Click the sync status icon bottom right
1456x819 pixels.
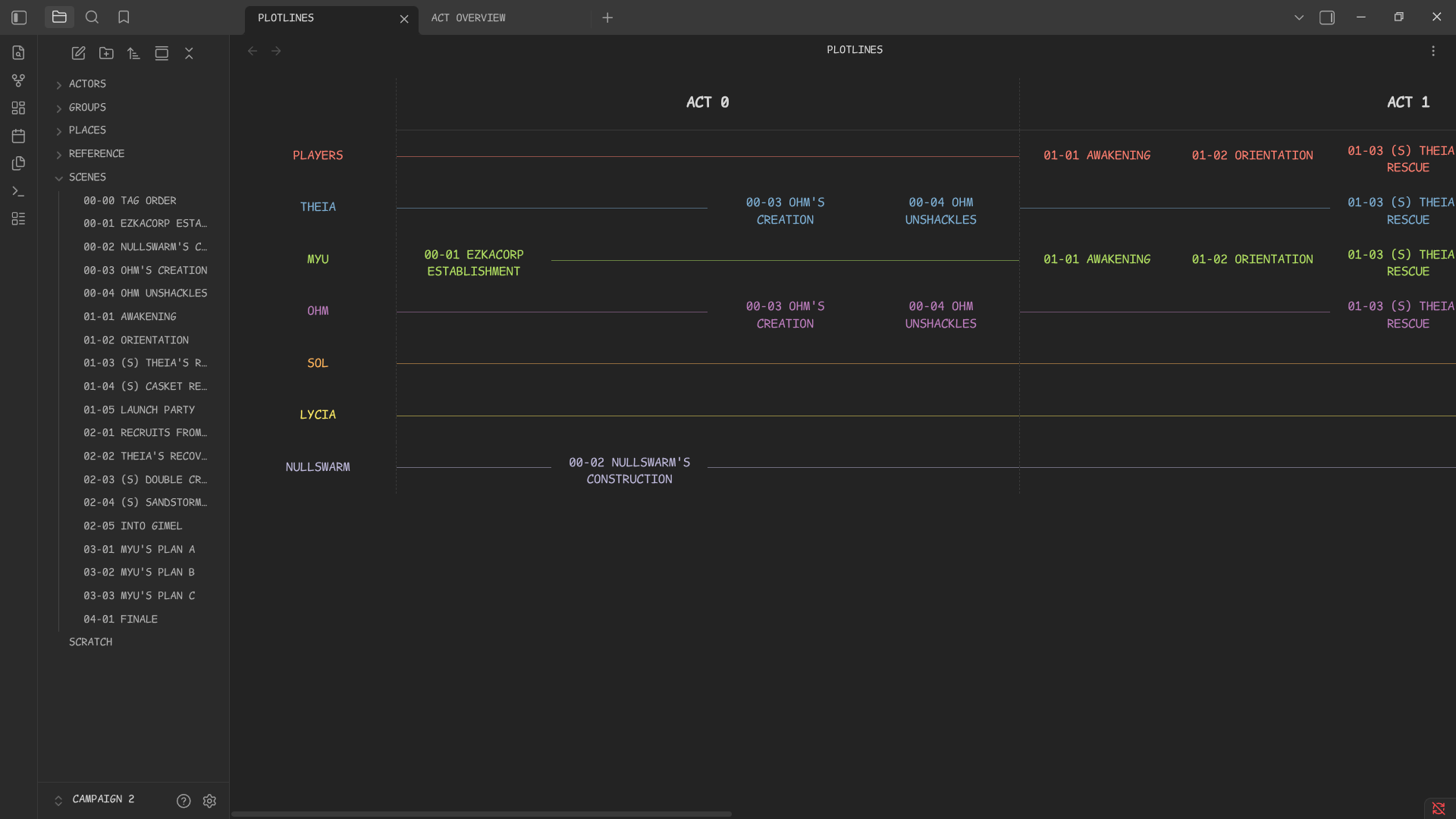(1439, 808)
